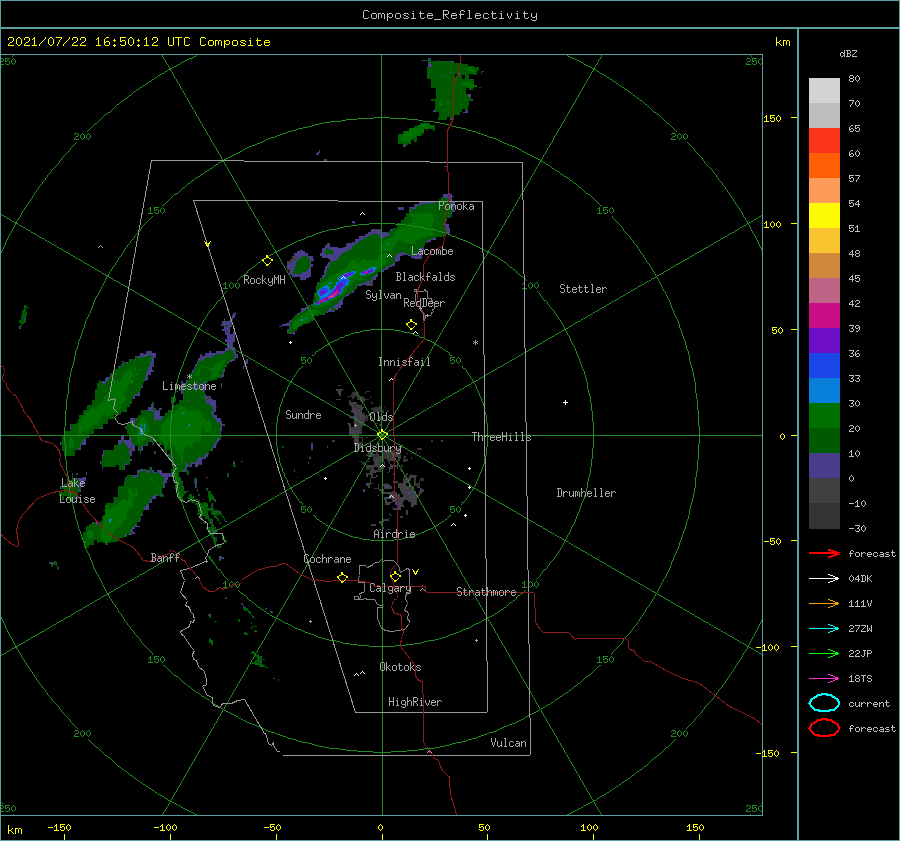
Task: Click the ThreeHills town label
Action: (x=502, y=437)
